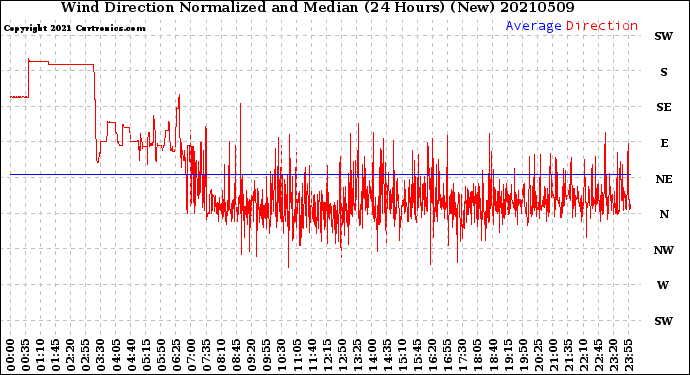Click the 12:50 time axis label

(x=342, y=355)
